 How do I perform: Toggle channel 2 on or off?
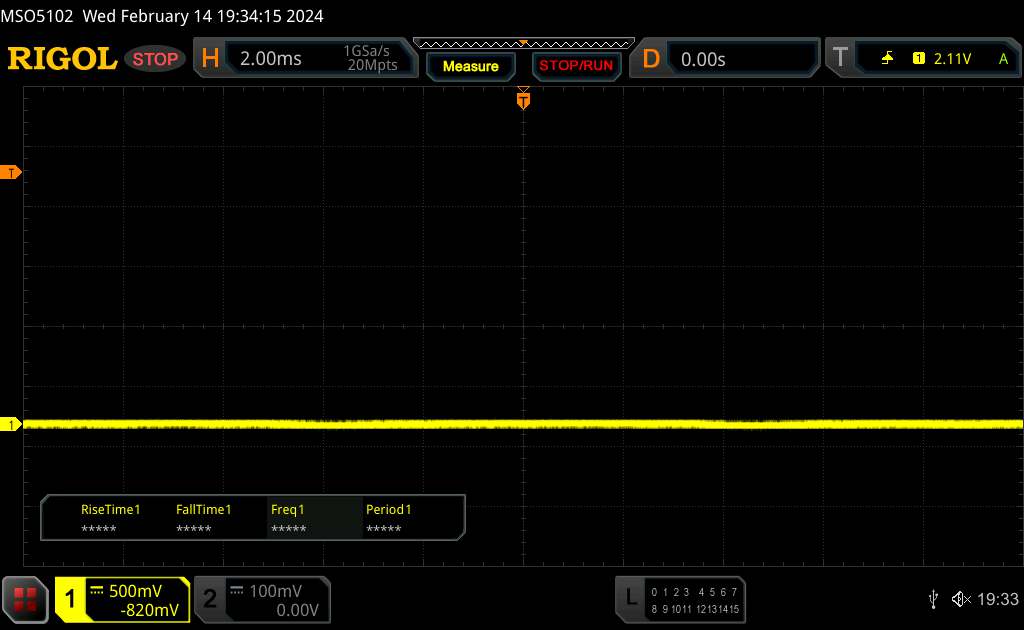tap(210, 599)
